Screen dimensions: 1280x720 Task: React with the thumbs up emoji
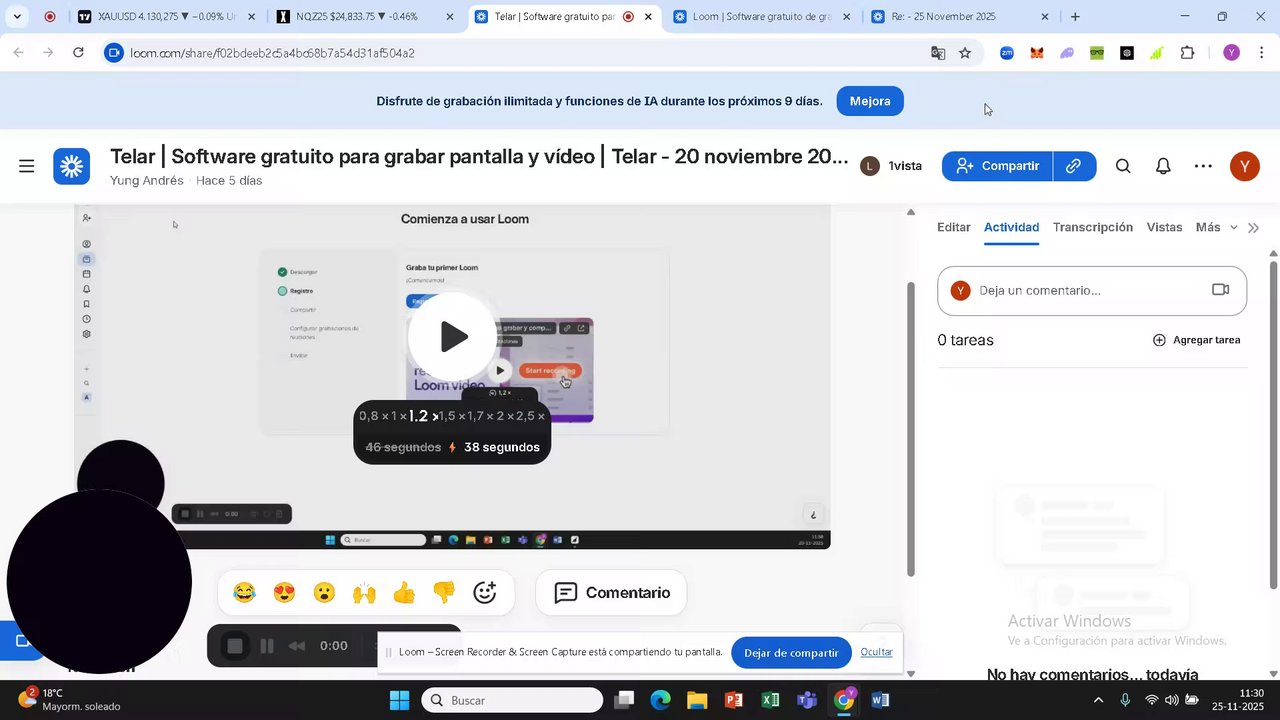tap(404, 593)
